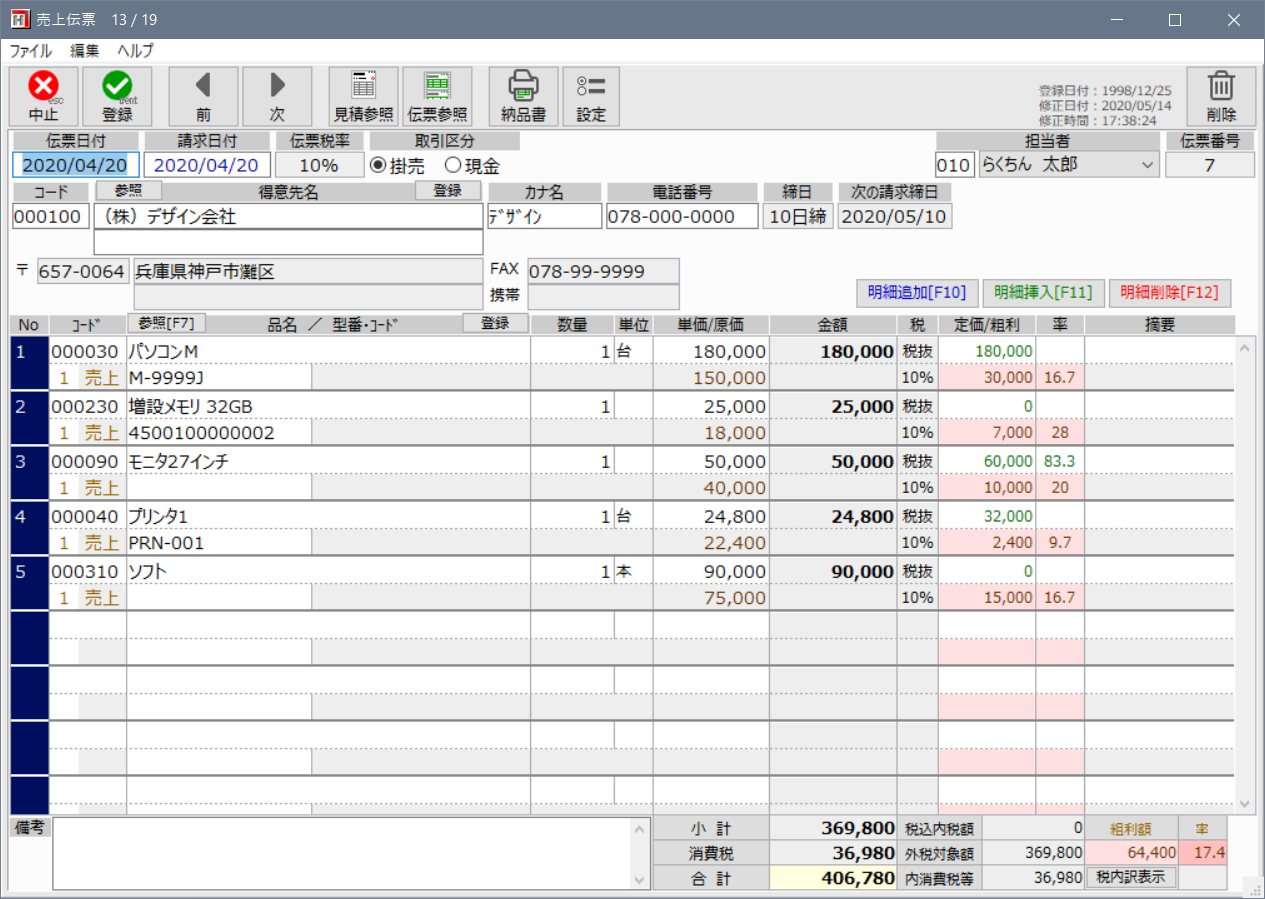Go to previous slip with 前 arrow
The height and width of the screenshot is (899, 1265).
[204, 96]
